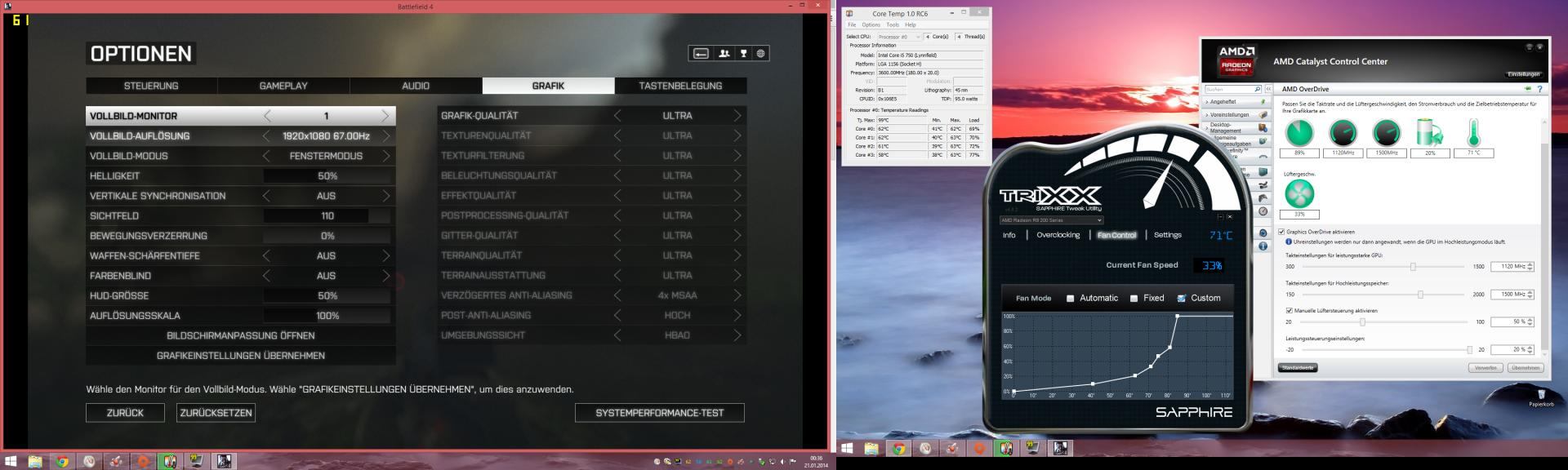Open Chrome on the right monitor taskbar
The image size is (1568, 470).
coord(898,448)
